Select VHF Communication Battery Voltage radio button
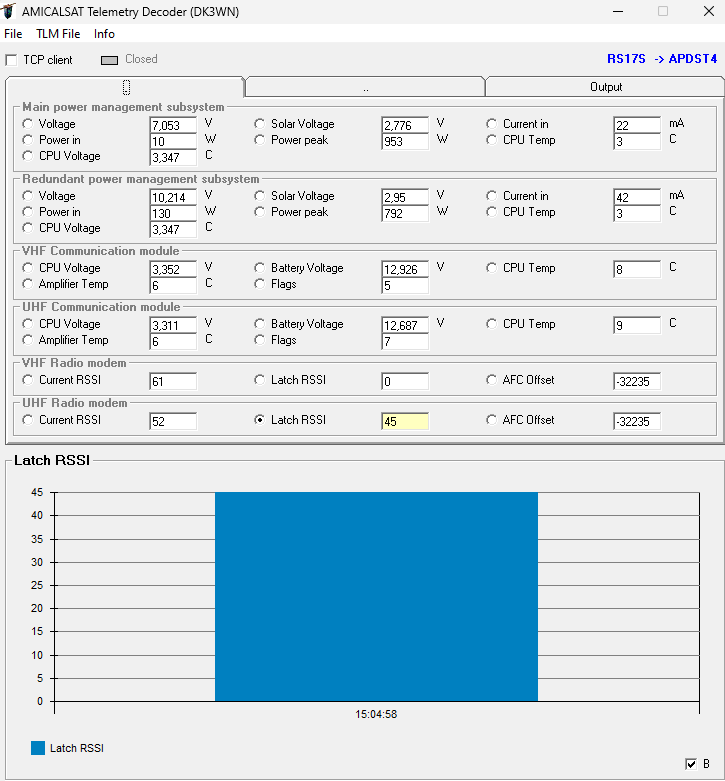Image resolution: width=725 pixels, height=781 pixels. pyautogui.click(x=259, y=267)
